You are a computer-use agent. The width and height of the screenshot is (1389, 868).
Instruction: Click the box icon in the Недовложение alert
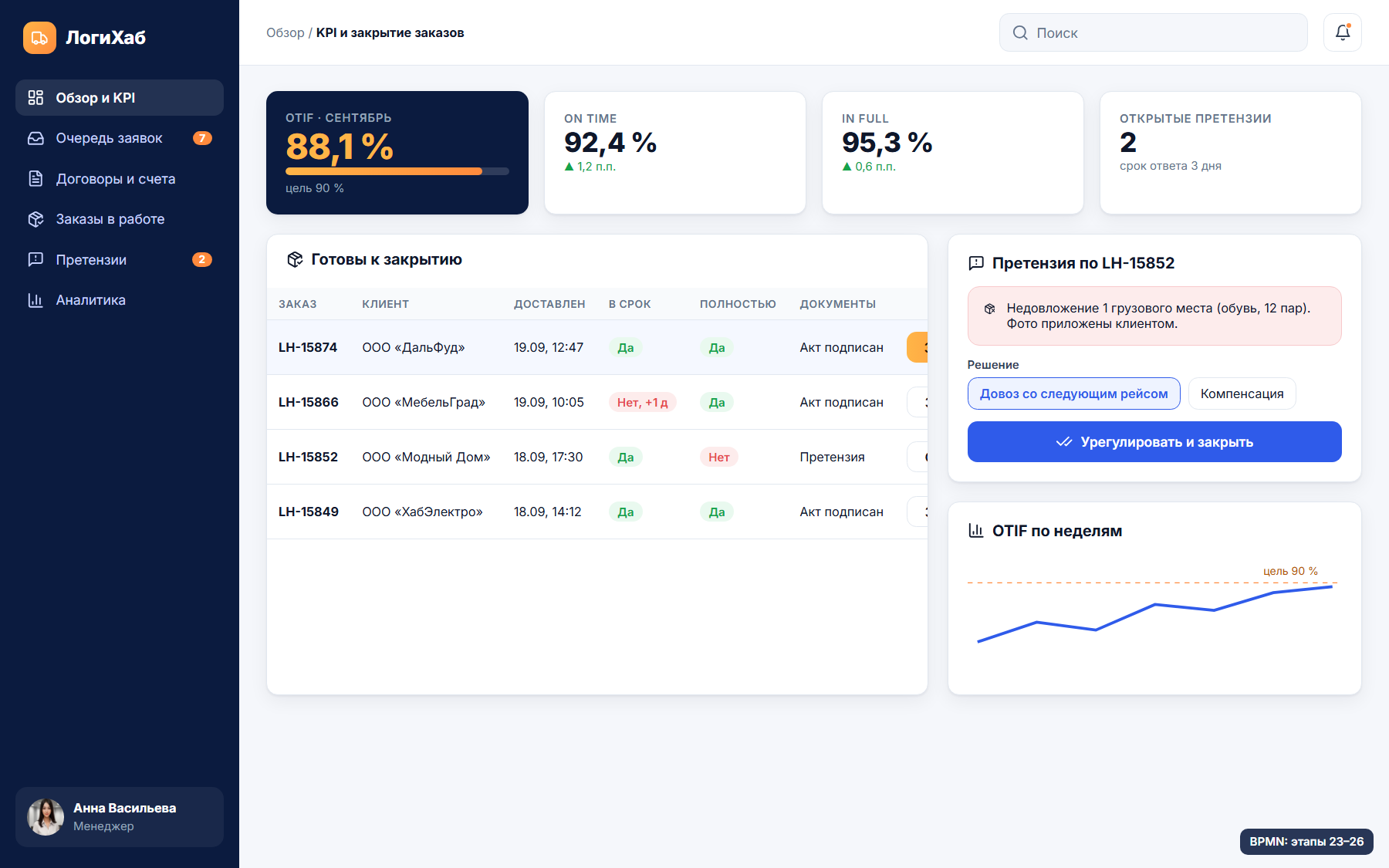(x=989, y=309)
